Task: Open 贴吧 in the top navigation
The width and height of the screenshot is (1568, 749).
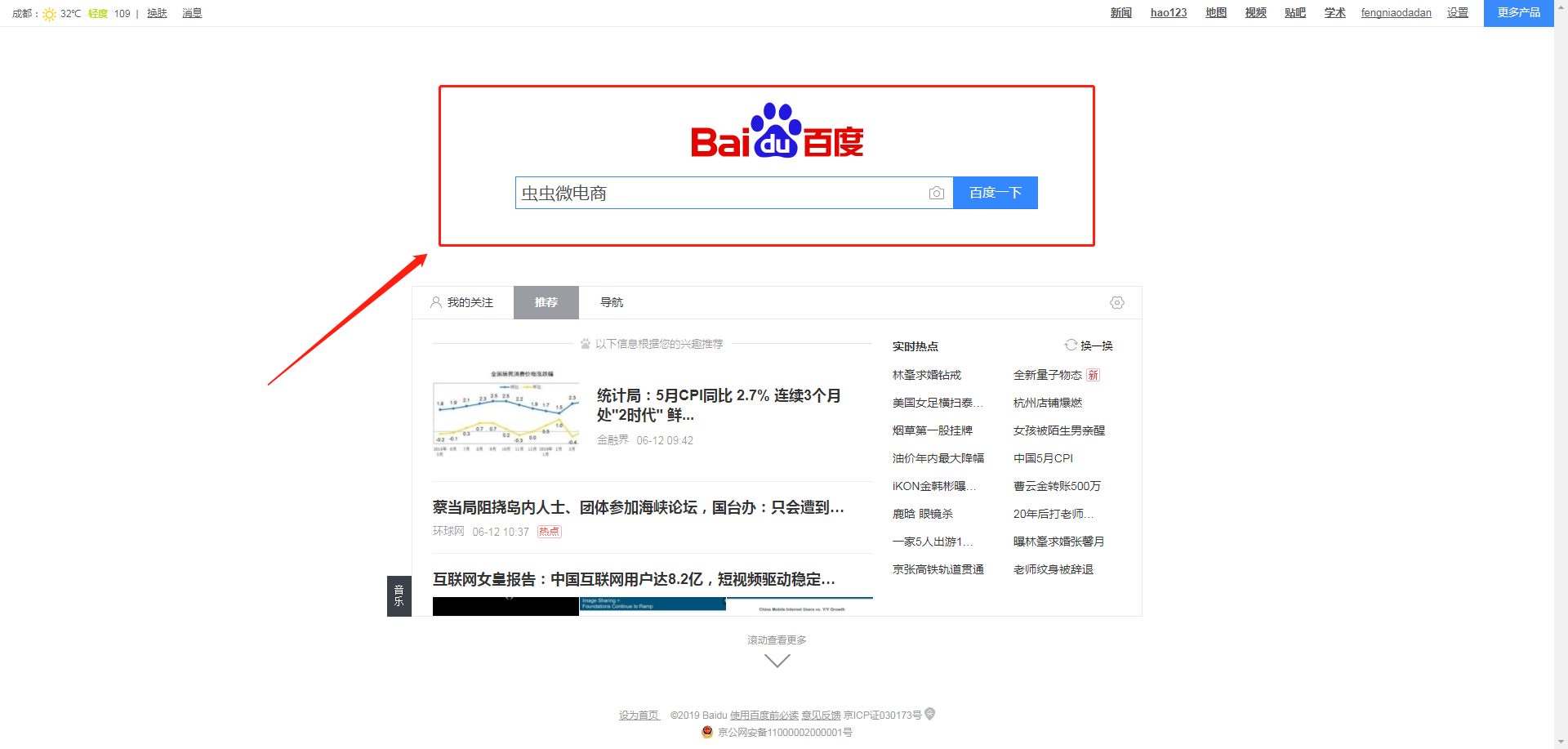Action: (x=1295, y=13)
